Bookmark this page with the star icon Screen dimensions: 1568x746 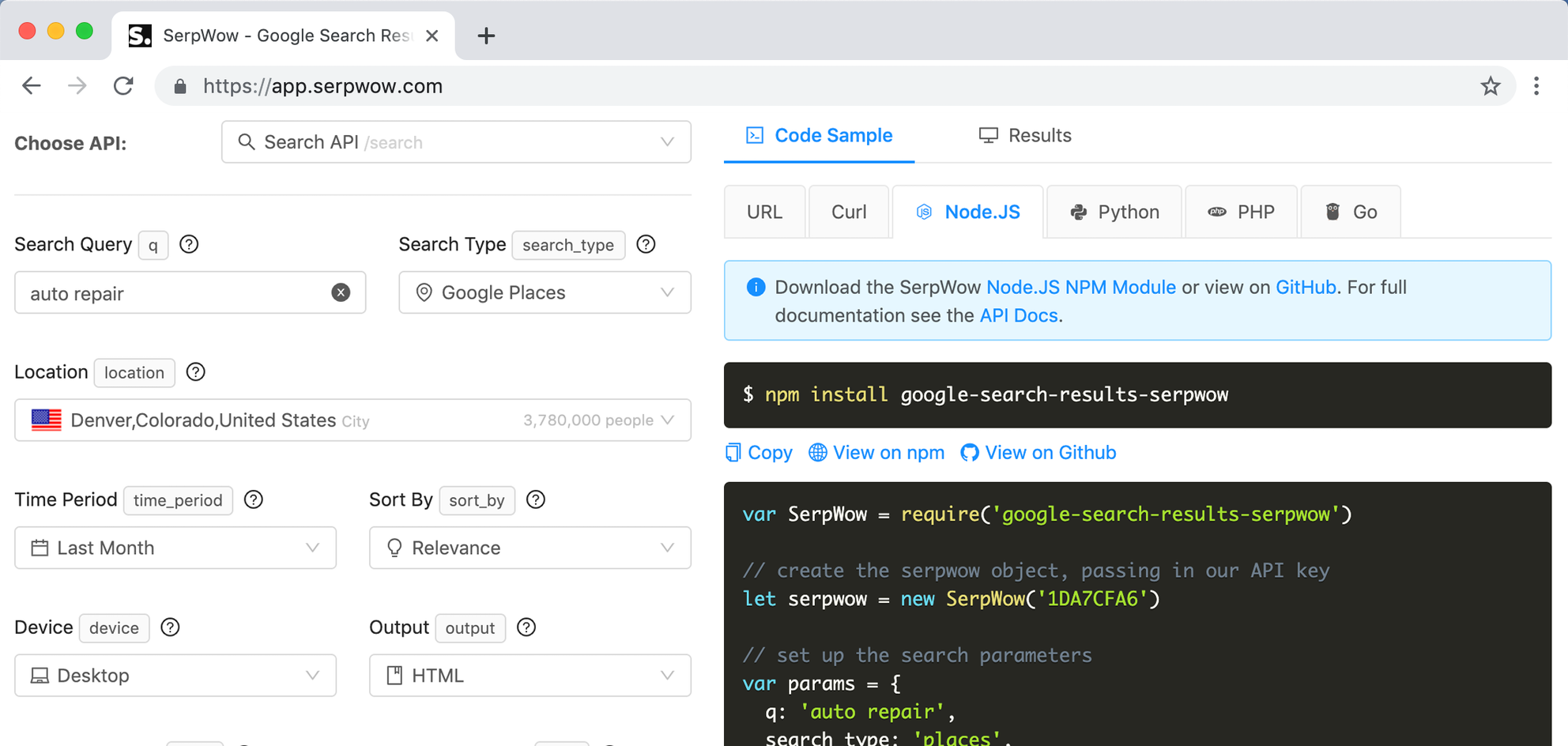(1490, 86)
